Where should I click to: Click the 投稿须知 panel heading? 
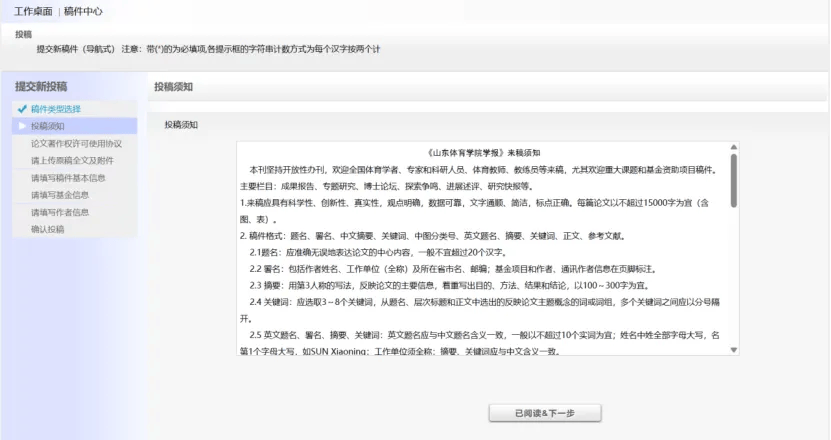pyautogui.click(x=173, y=87)
